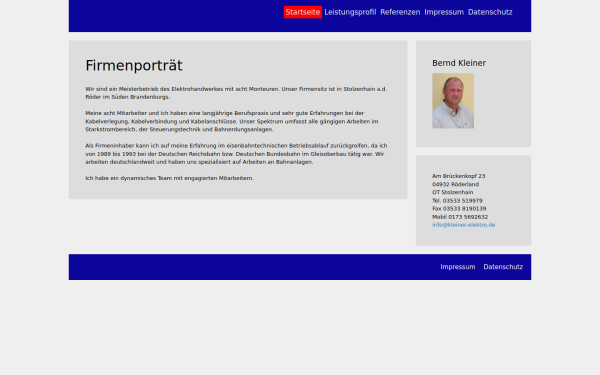This screenshot has height=375, width=600.
Task: Click the Bernd Kleiner name heading
Action: (x=459, y=63)
